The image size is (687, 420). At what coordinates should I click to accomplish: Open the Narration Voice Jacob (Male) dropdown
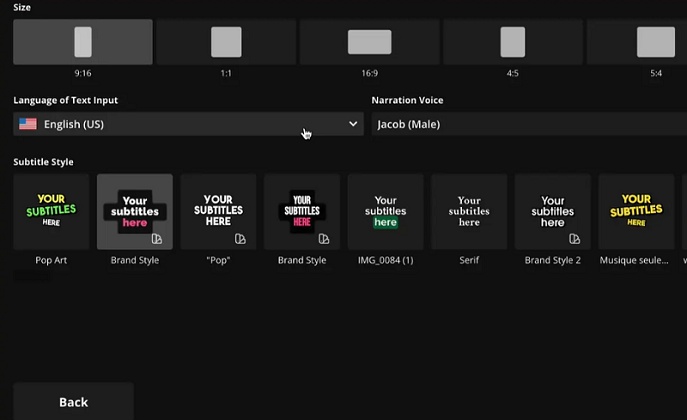[529, 124]
